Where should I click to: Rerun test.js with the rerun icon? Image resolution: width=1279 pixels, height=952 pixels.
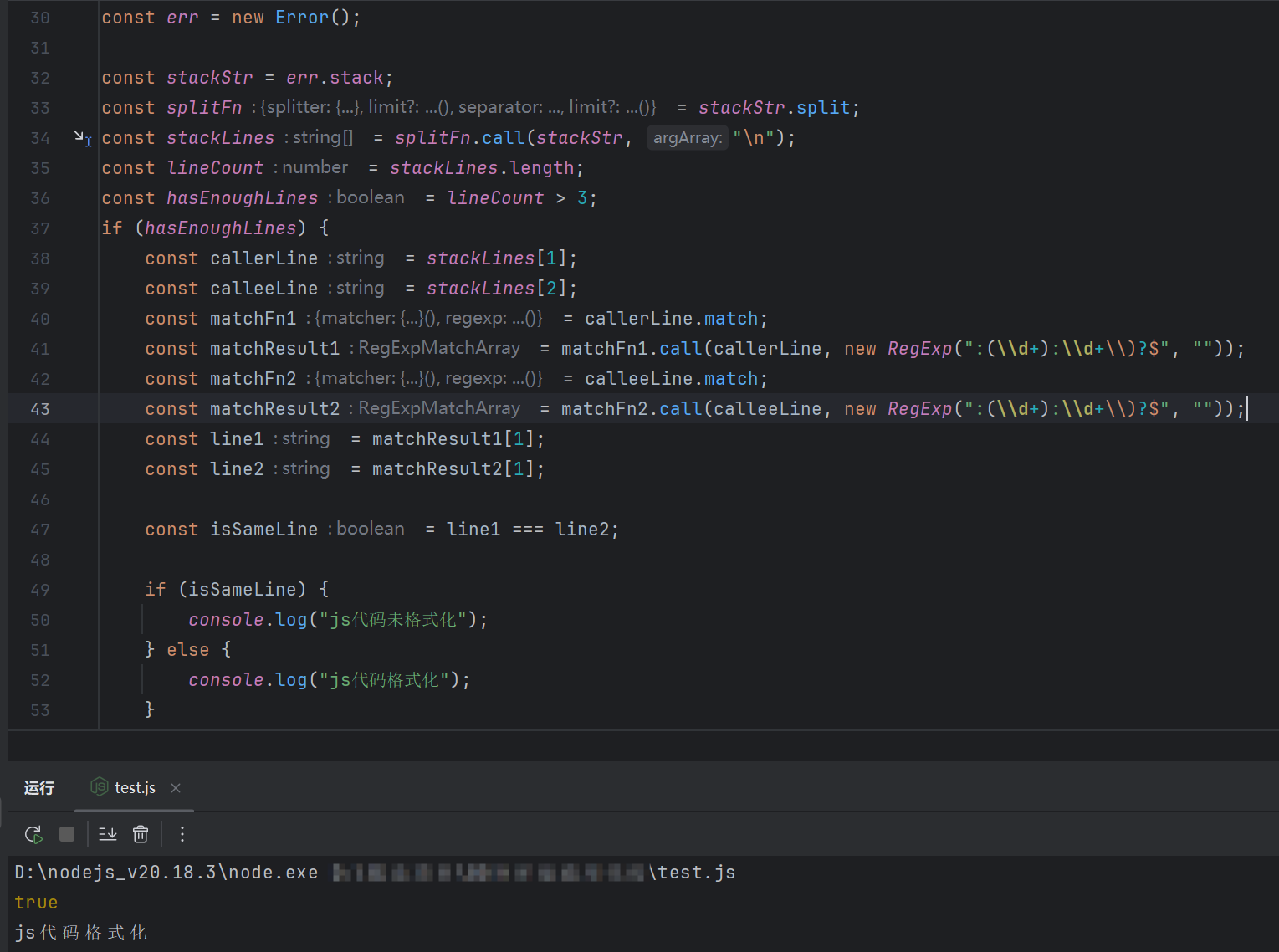tap(33, 834)
